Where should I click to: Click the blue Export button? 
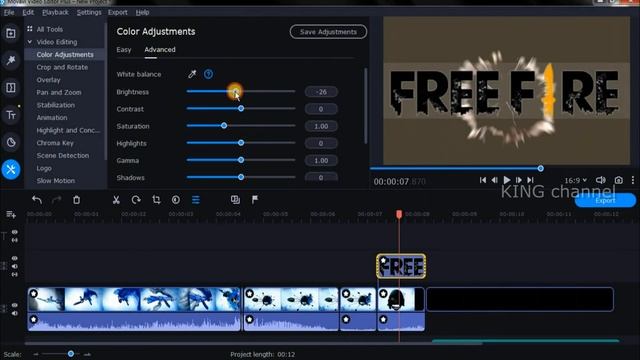pyautogui.click(x=605, y=200)
